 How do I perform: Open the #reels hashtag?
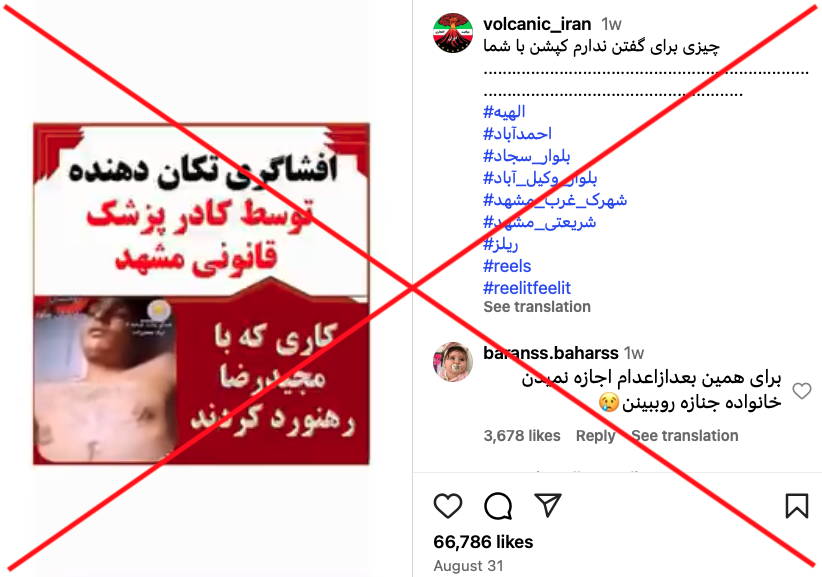[x=507, y=266]
